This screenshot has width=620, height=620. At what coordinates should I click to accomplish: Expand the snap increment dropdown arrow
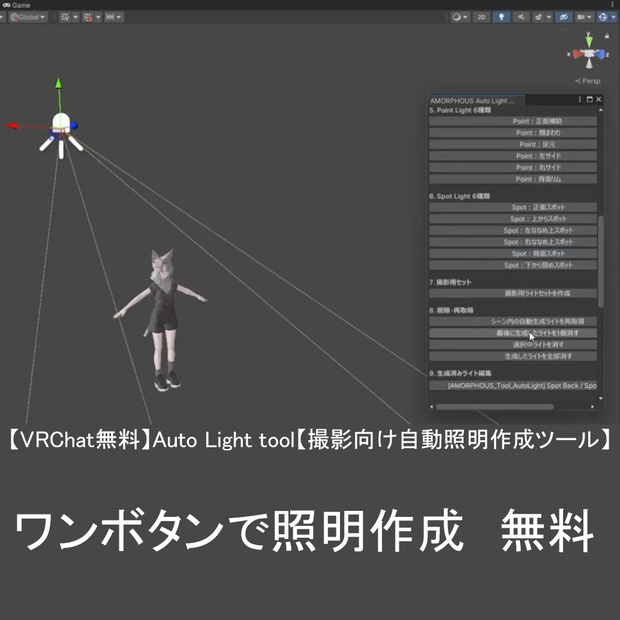[x=98, y=17]
